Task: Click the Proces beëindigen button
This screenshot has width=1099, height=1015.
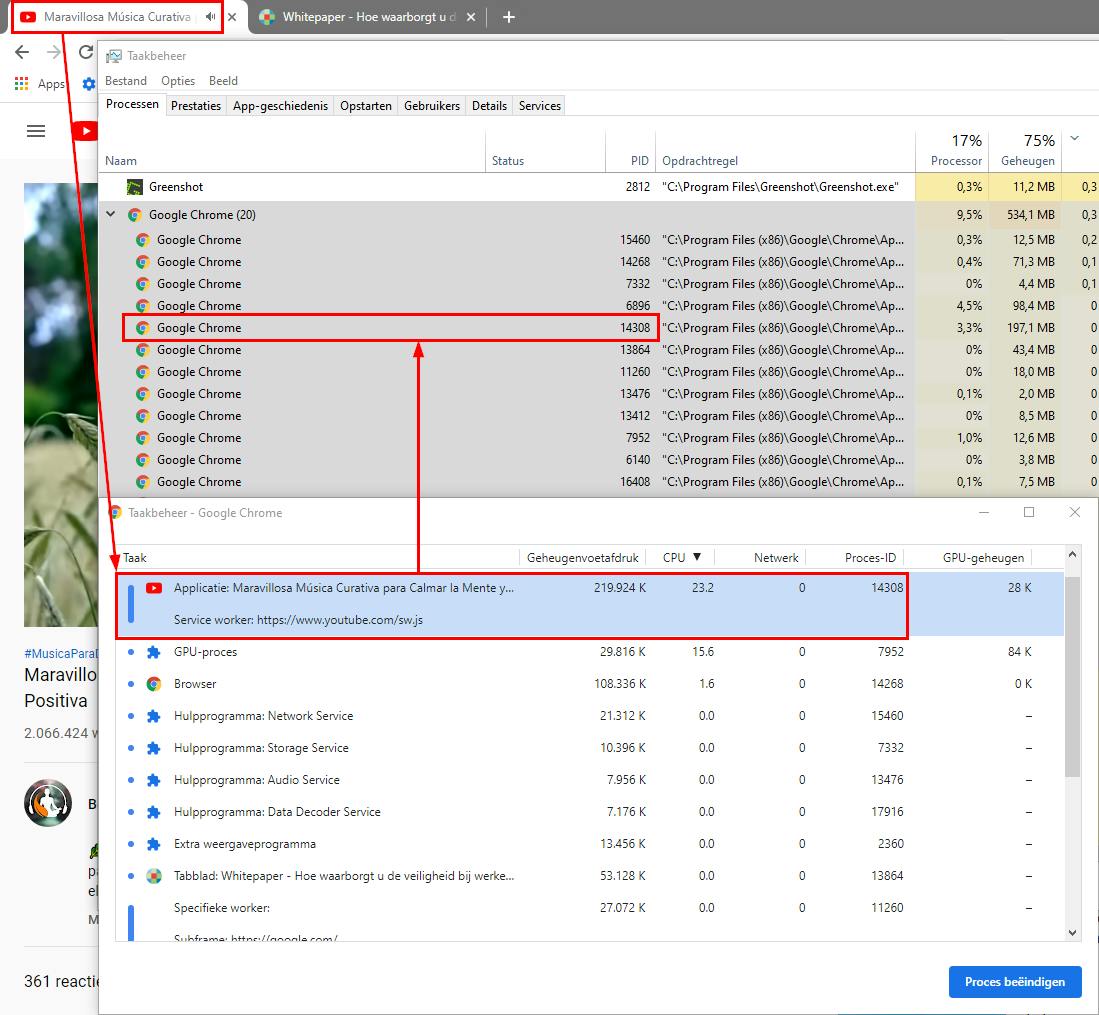Action: (x=1015, y=982)
